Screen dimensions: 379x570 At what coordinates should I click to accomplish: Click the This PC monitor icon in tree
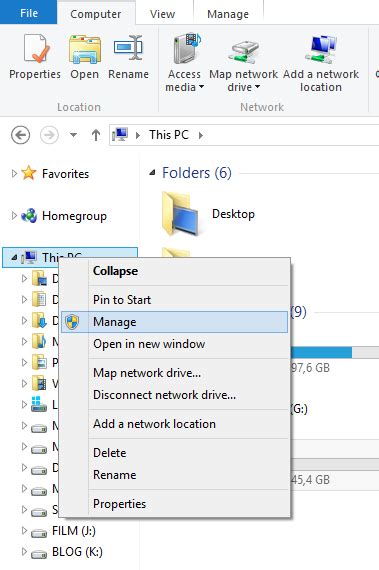(29, 257)
